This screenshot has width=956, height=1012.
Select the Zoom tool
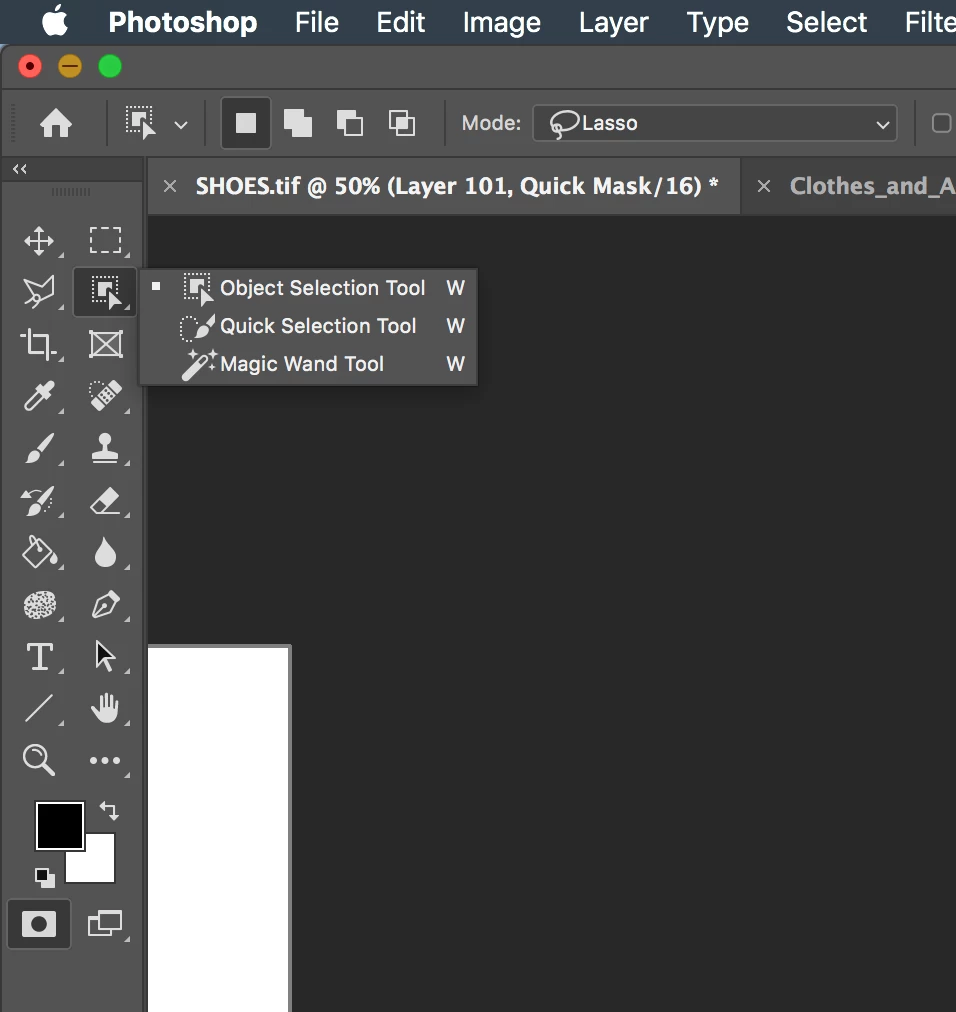tap(39, 760)
